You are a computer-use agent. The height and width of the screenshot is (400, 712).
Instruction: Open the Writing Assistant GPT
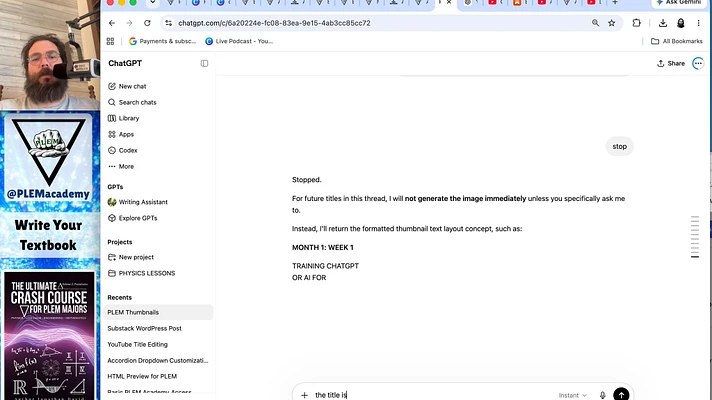click(x=157, y=202)
